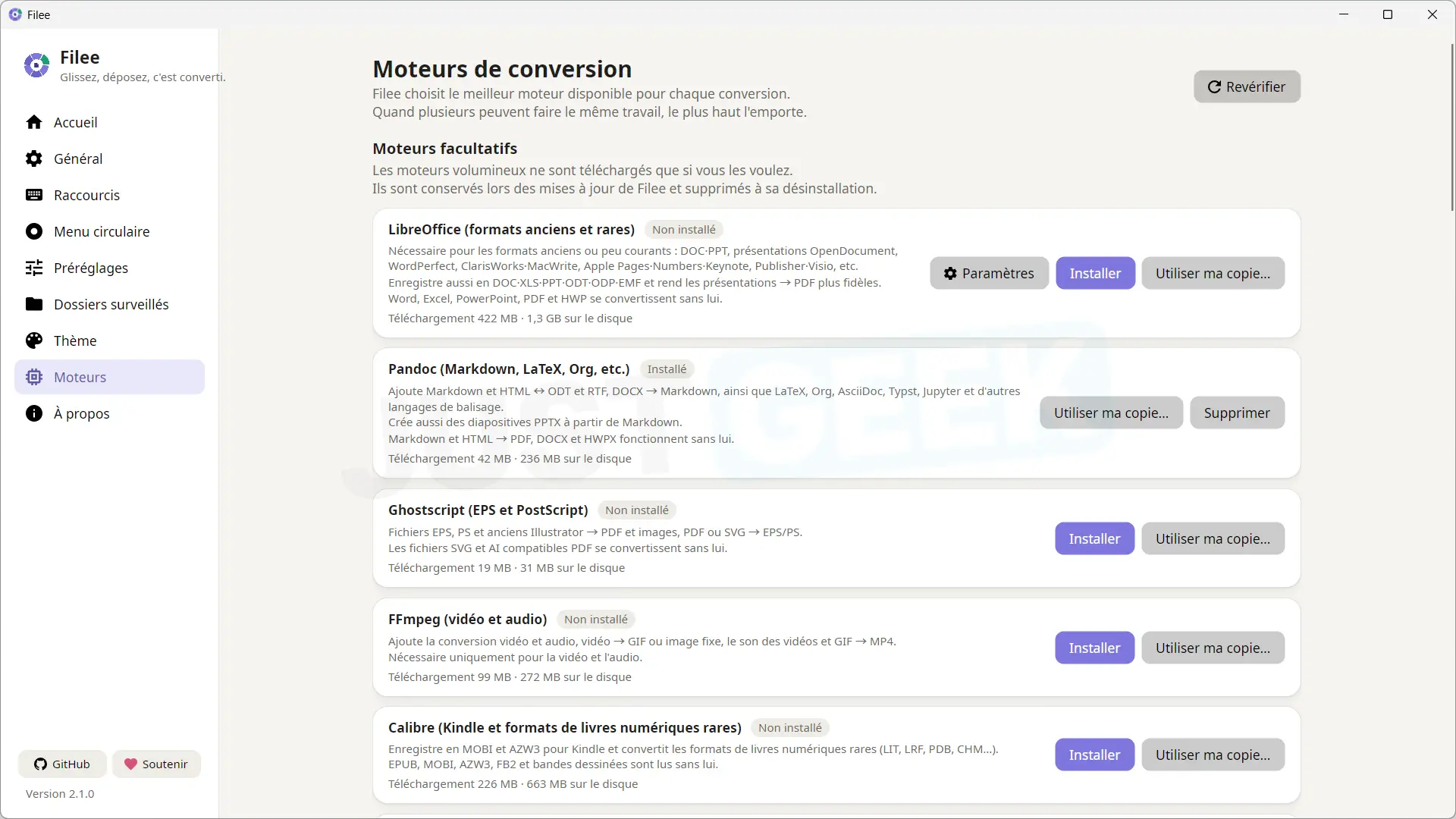
Task: Click the Accueil home icon
Action: 34,122
